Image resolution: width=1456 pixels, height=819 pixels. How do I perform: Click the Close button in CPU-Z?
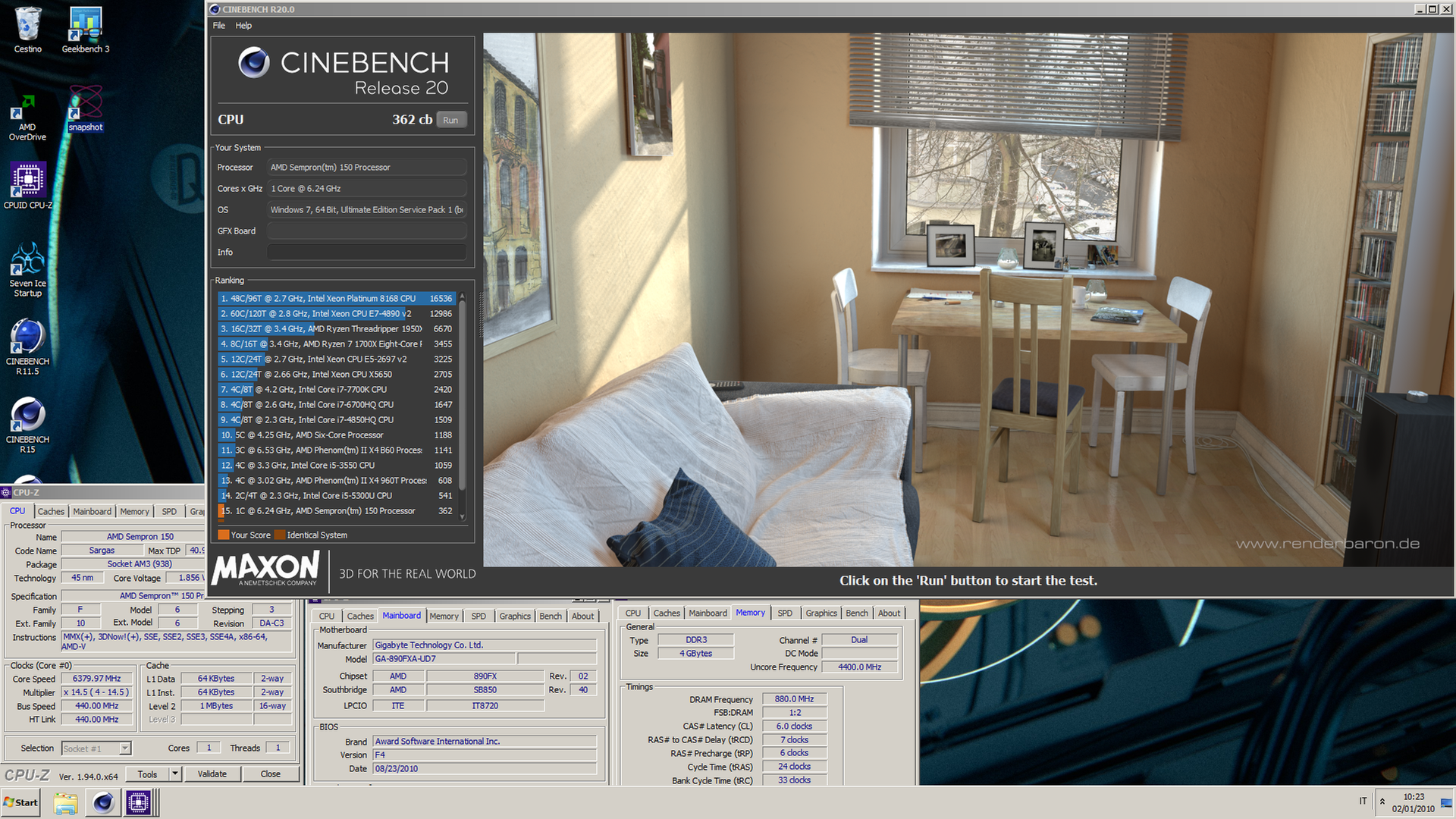(271, 774)
